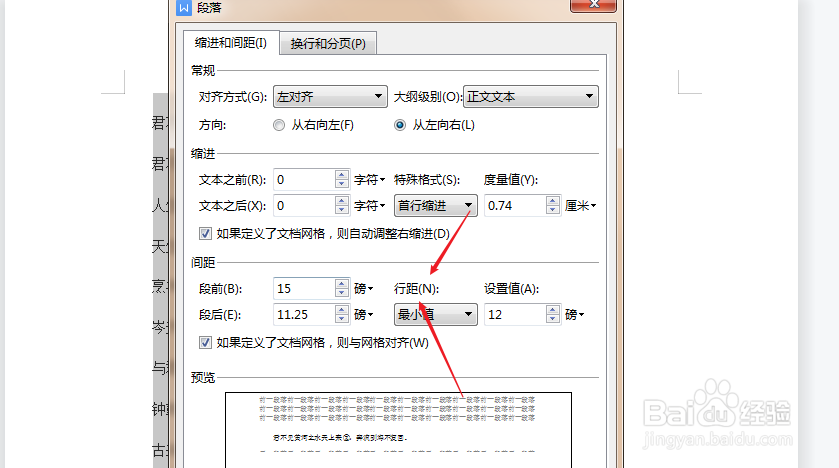Viewport: 839px width, 468px height.
Task: Decrease 段后 spacing with down arrow
Action: click(342, 319)
